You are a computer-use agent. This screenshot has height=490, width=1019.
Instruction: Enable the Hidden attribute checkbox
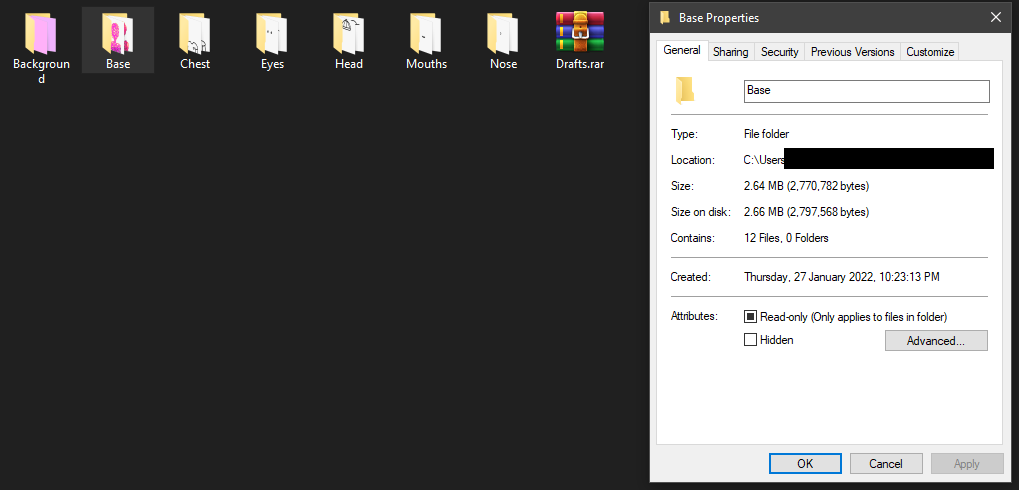[750, 339]
